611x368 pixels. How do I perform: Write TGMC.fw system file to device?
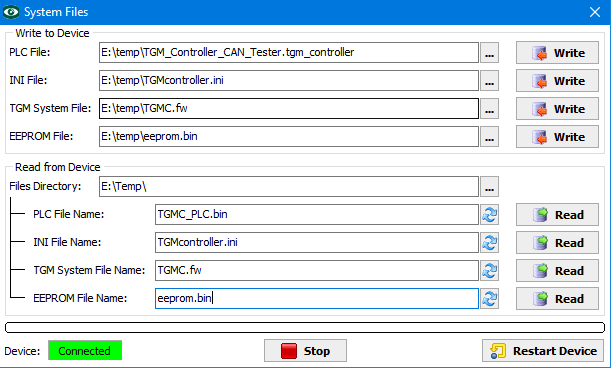pos(557,109)
